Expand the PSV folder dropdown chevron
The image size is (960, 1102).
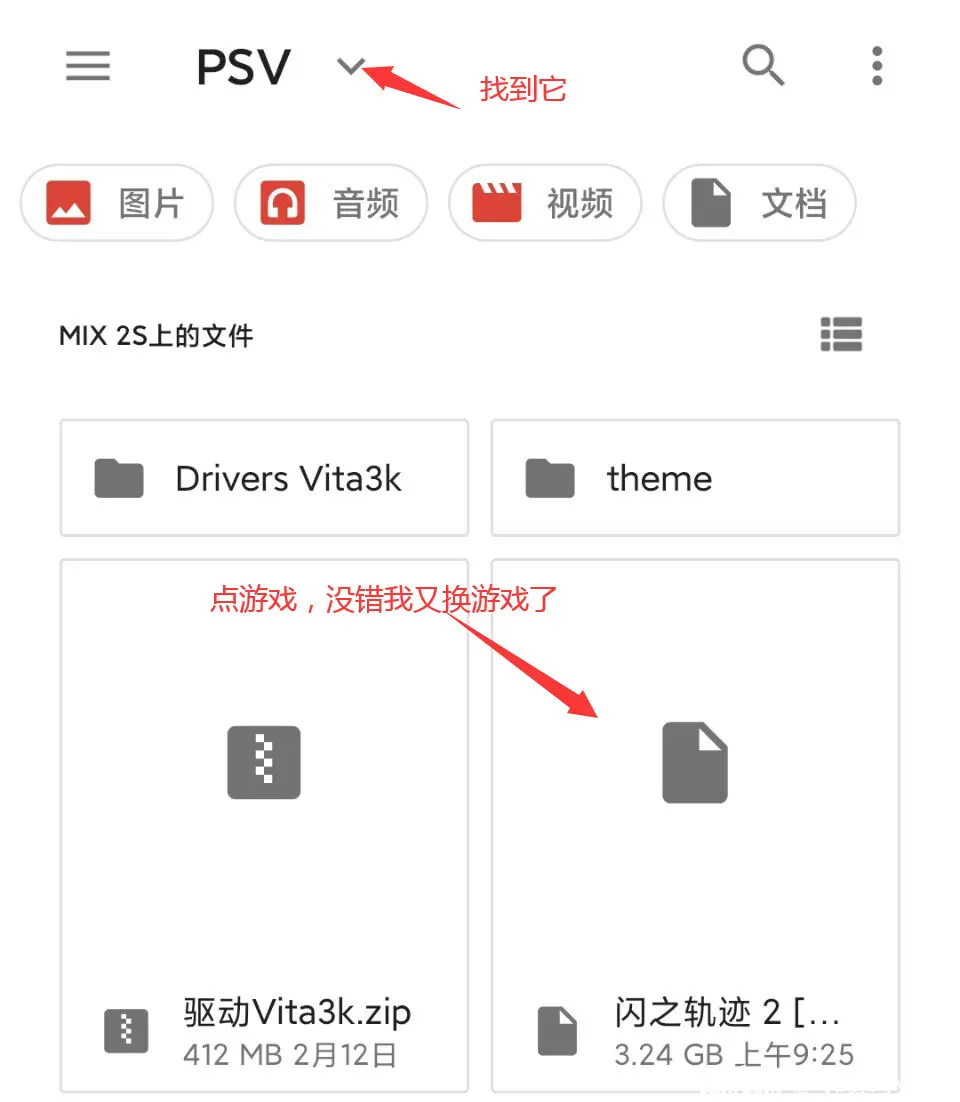pyautogui.click(x=351, y=66)
